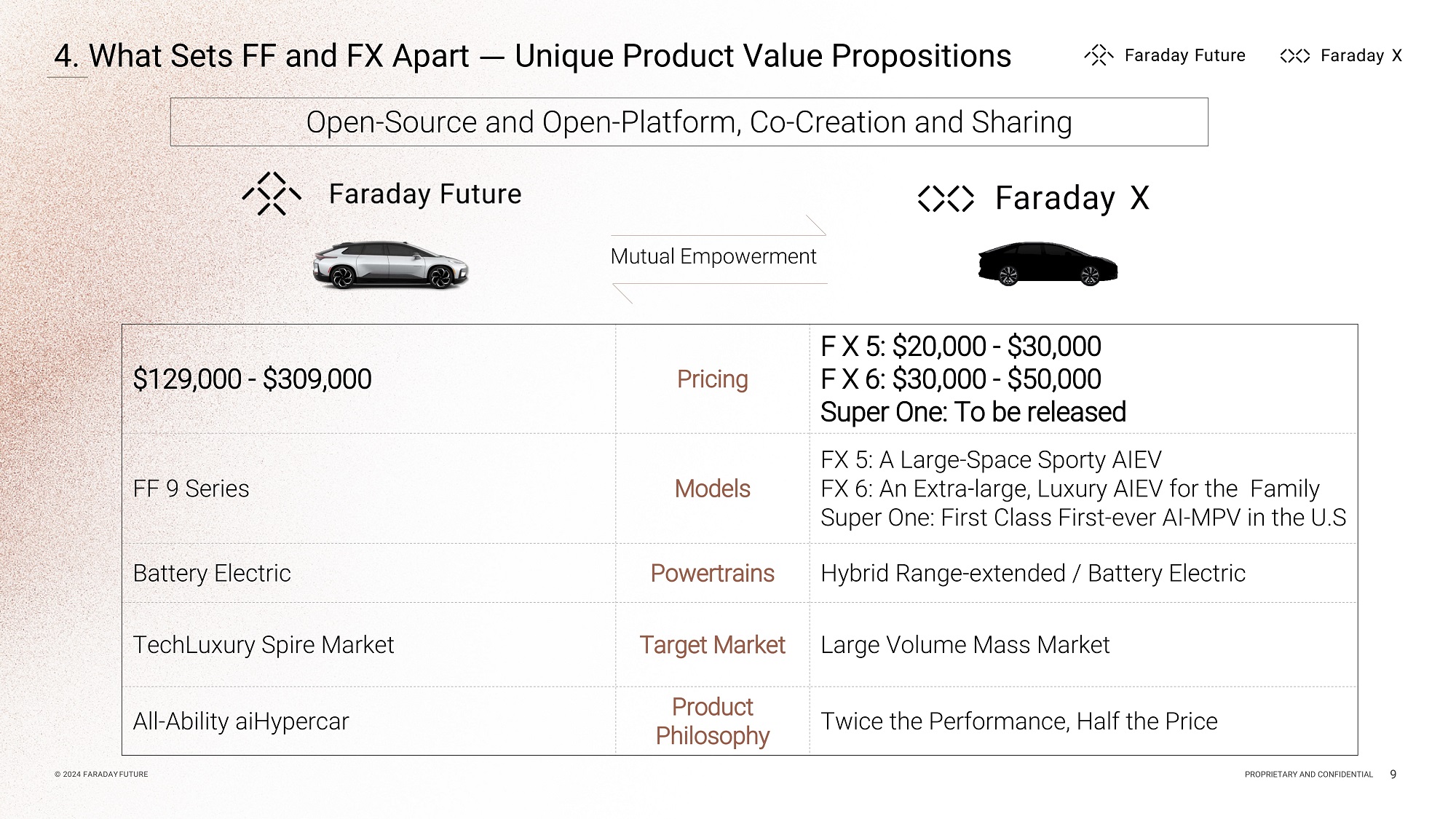Select the Open-Source and Open-Platform banner box

[689, 122]
